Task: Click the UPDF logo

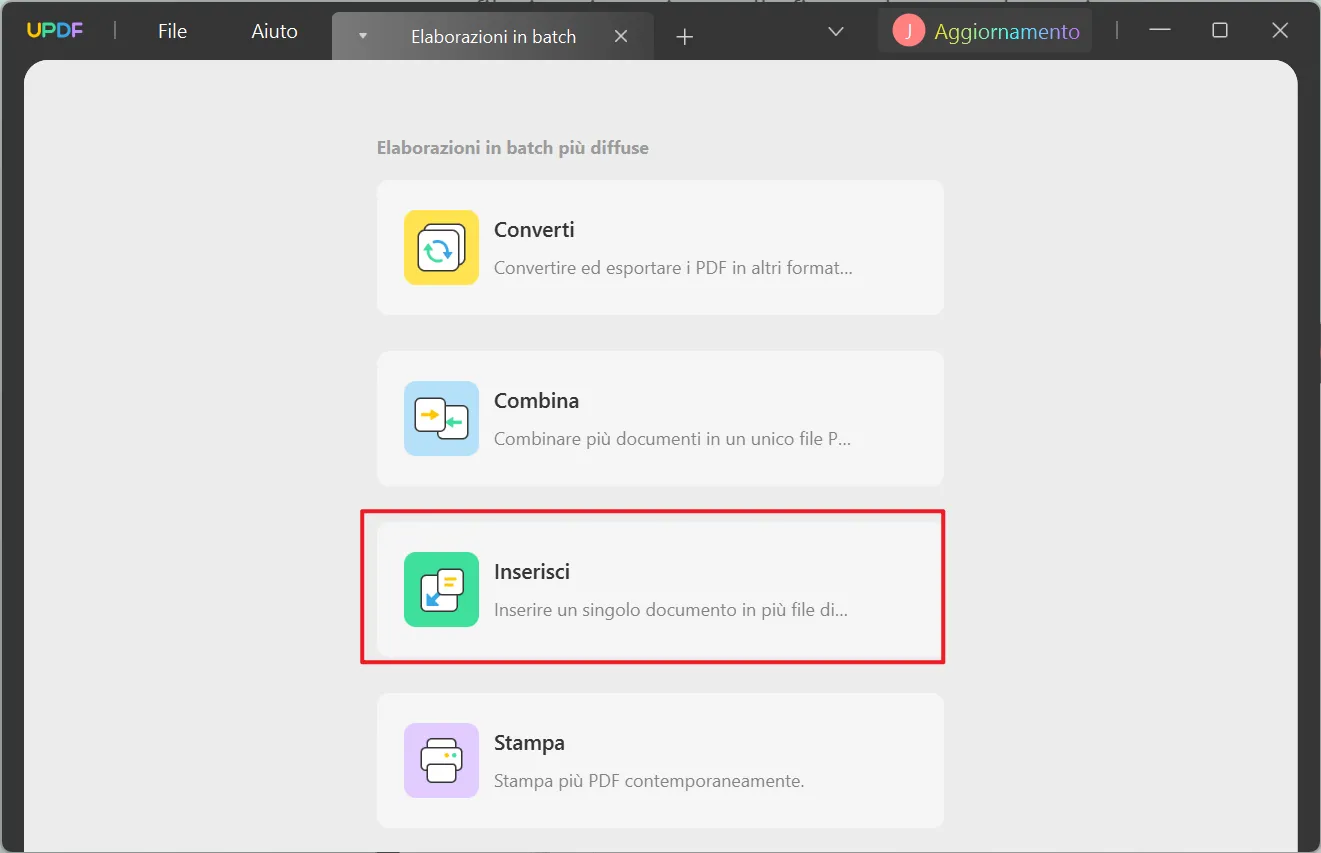Action: [55, 31]
